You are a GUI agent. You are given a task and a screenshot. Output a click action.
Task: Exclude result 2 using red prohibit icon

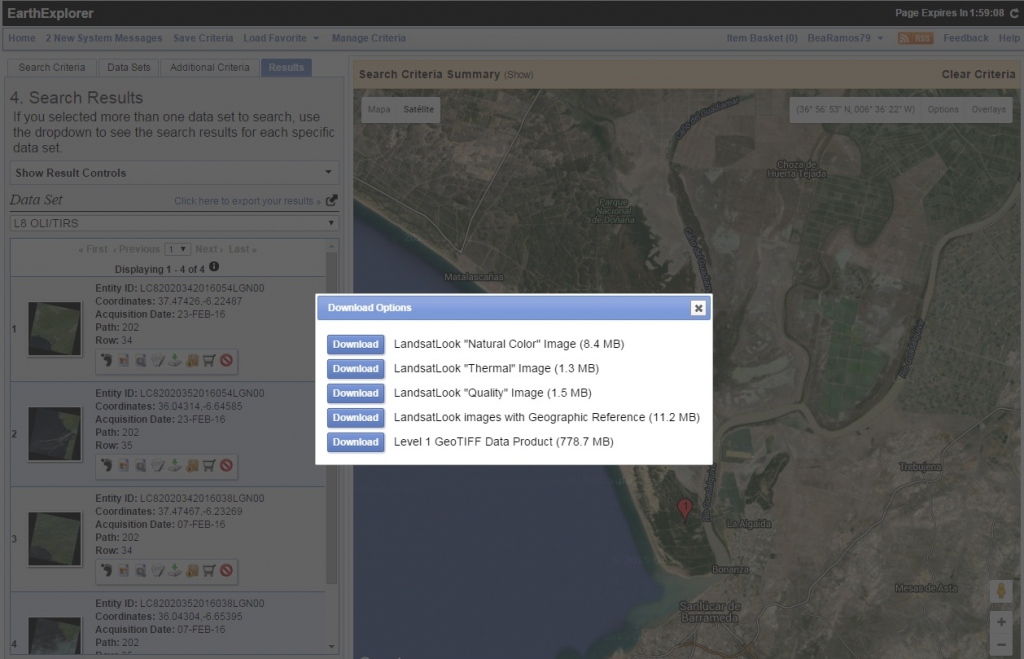pyautogui.click(x=226, y=465)
